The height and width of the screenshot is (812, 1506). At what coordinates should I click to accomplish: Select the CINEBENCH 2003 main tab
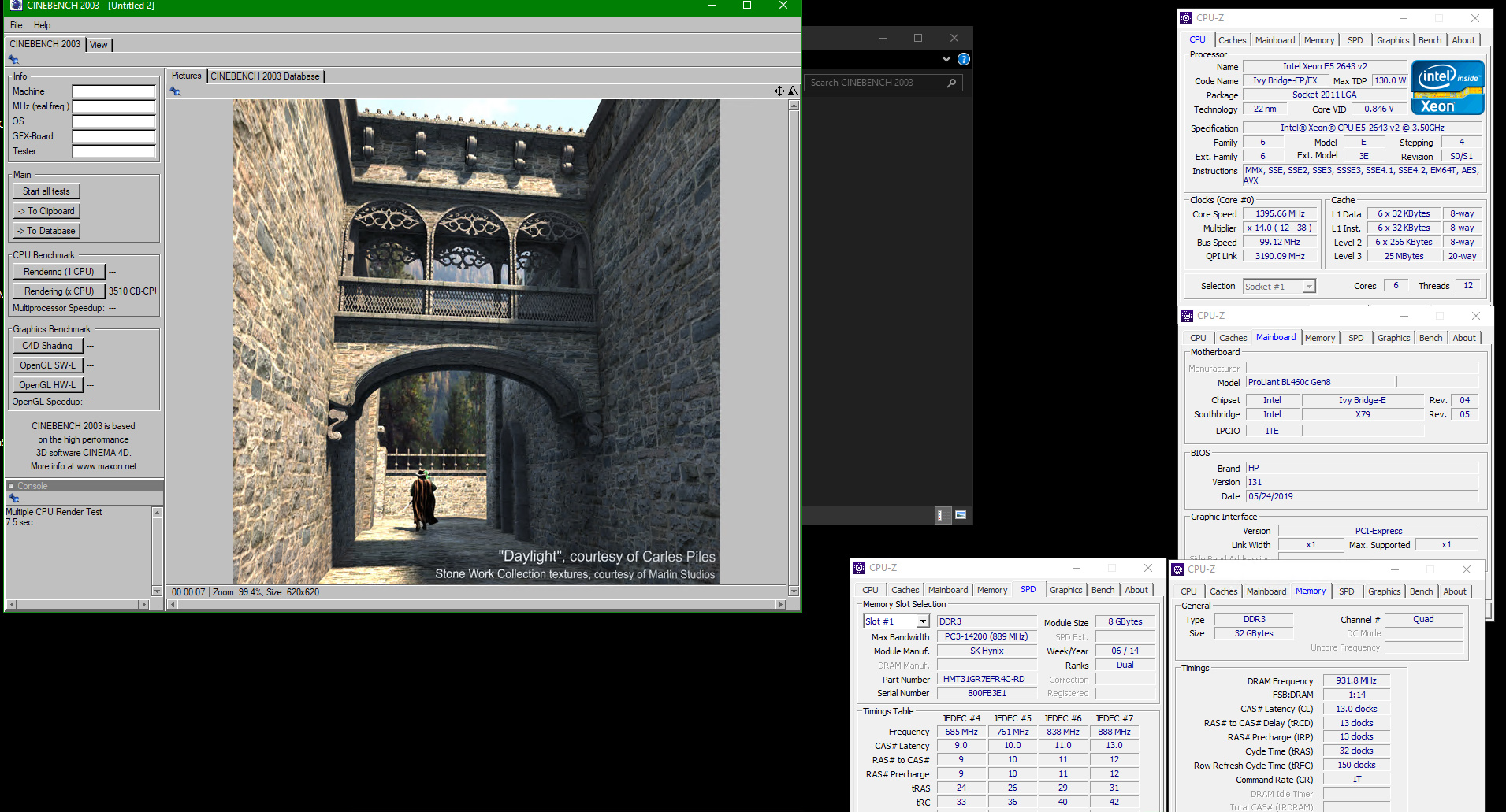45,44
